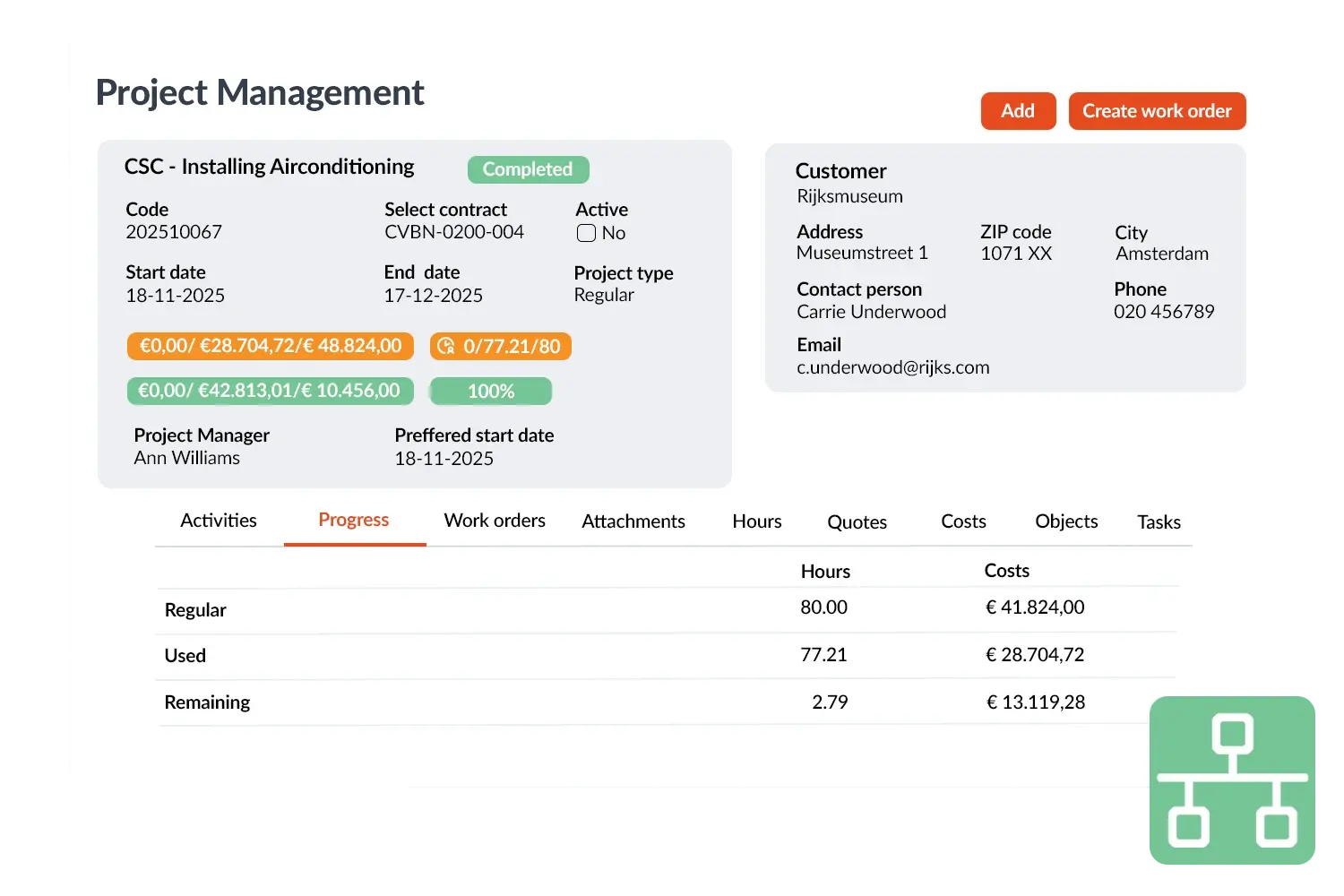The width and height of the screenshot is (1344, 896).
Task: Open the Activities tab
Action: [219, 521]
